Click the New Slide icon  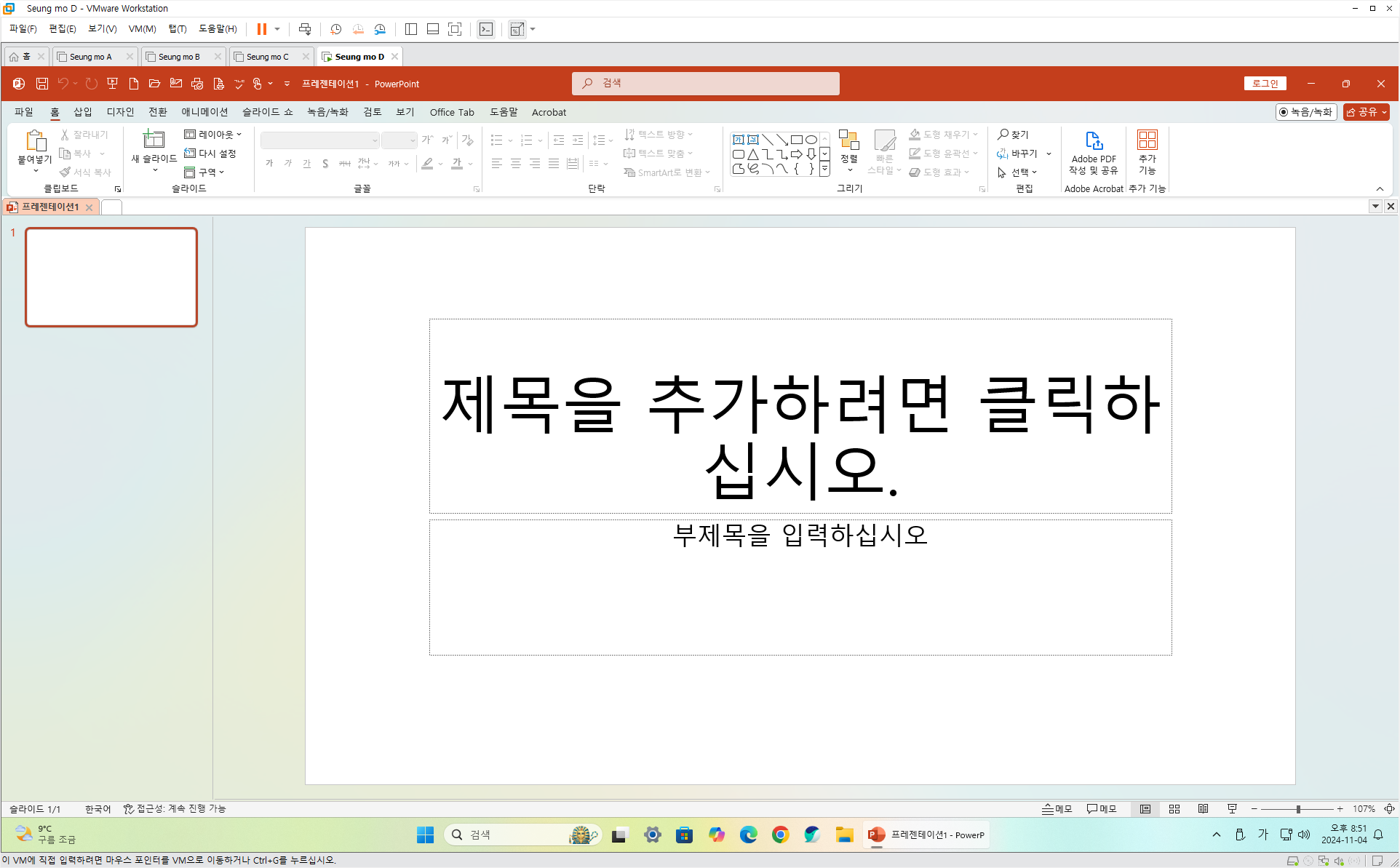154,140
